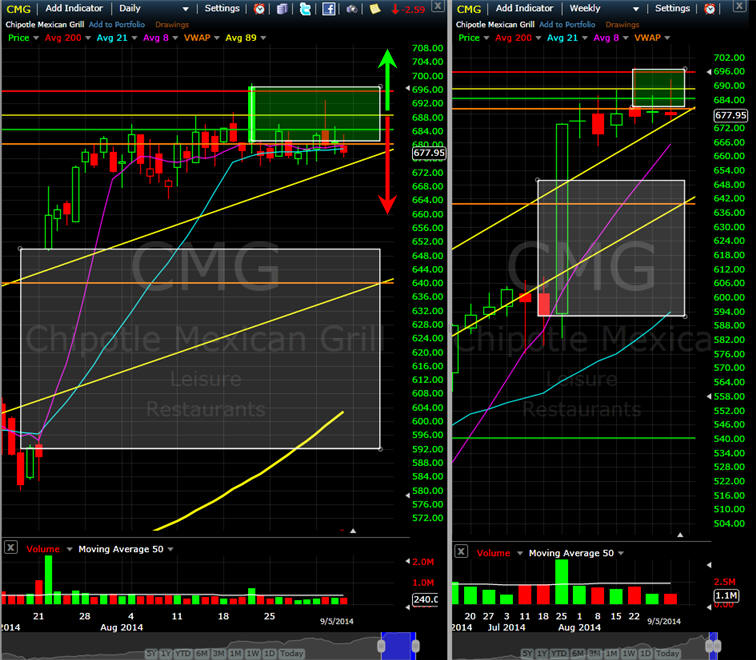Image resolution: width=756 pixels, height=660 pixels.
Task: Click Add Indicator on the daily chart
Action: 74,8
